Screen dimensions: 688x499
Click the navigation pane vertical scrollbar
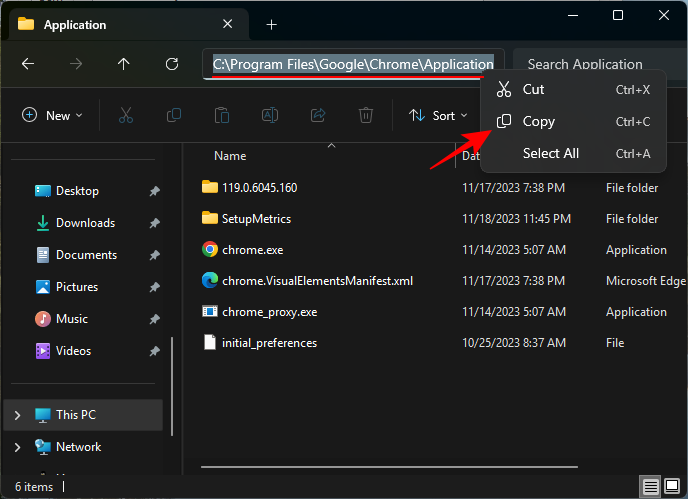click(x=172, y=386)
